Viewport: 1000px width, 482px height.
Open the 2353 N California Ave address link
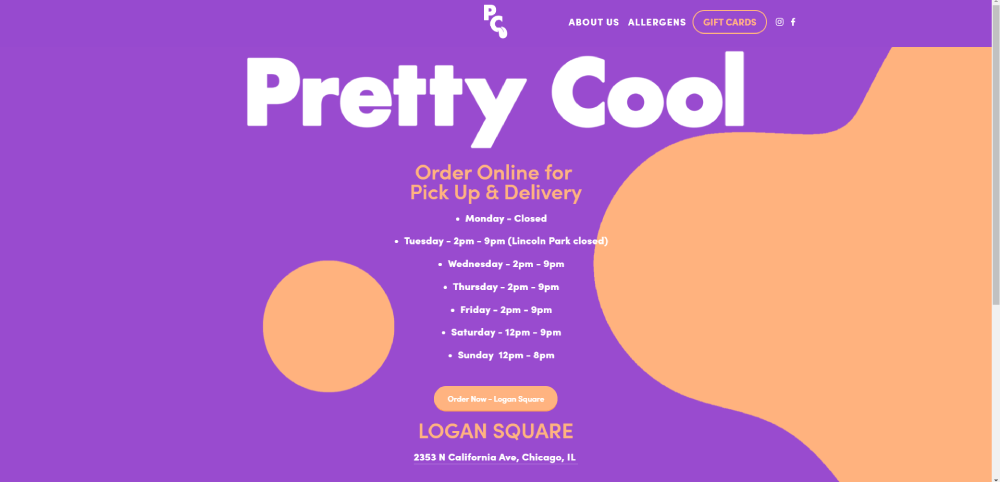[495, 458]
